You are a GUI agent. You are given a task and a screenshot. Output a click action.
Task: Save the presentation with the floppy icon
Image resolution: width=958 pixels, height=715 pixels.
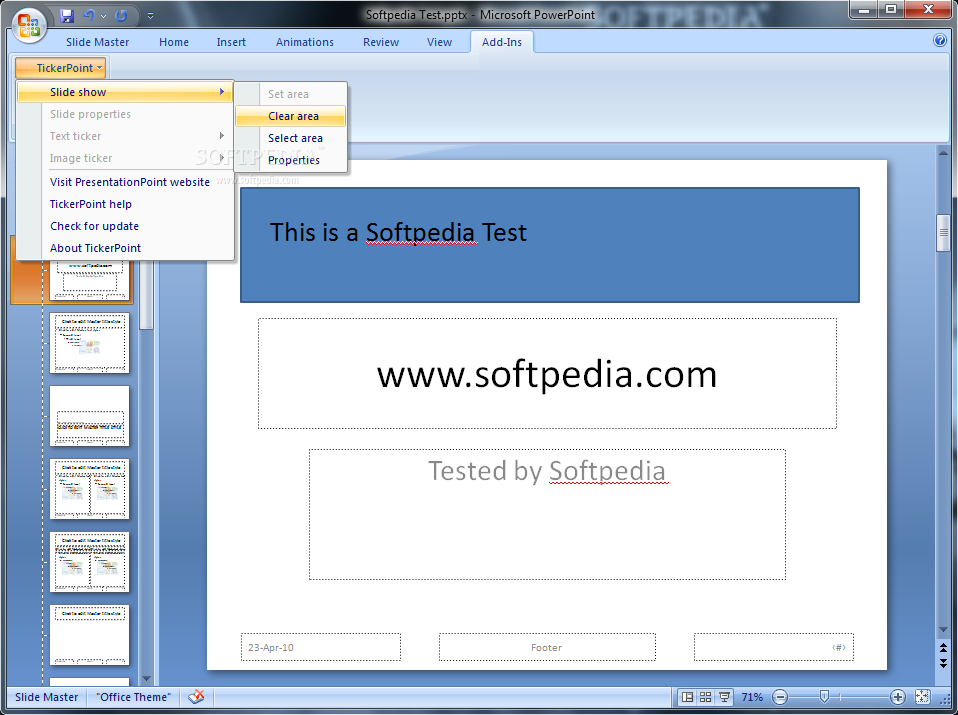(67, 16)
